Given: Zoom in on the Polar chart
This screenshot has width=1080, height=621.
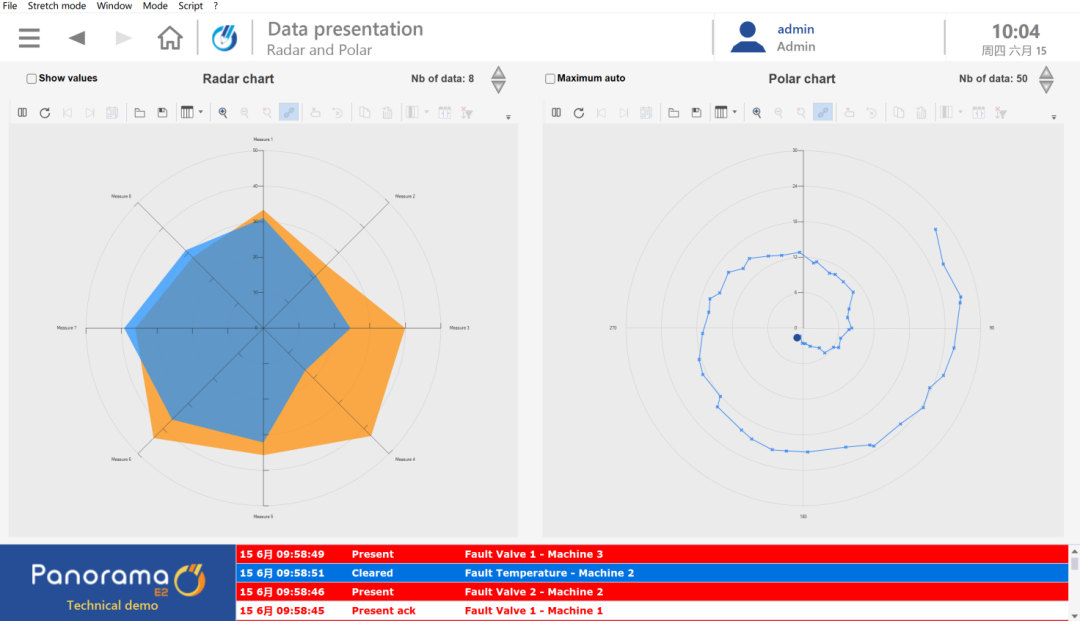Looking at the screenshot, I should 757,113.
